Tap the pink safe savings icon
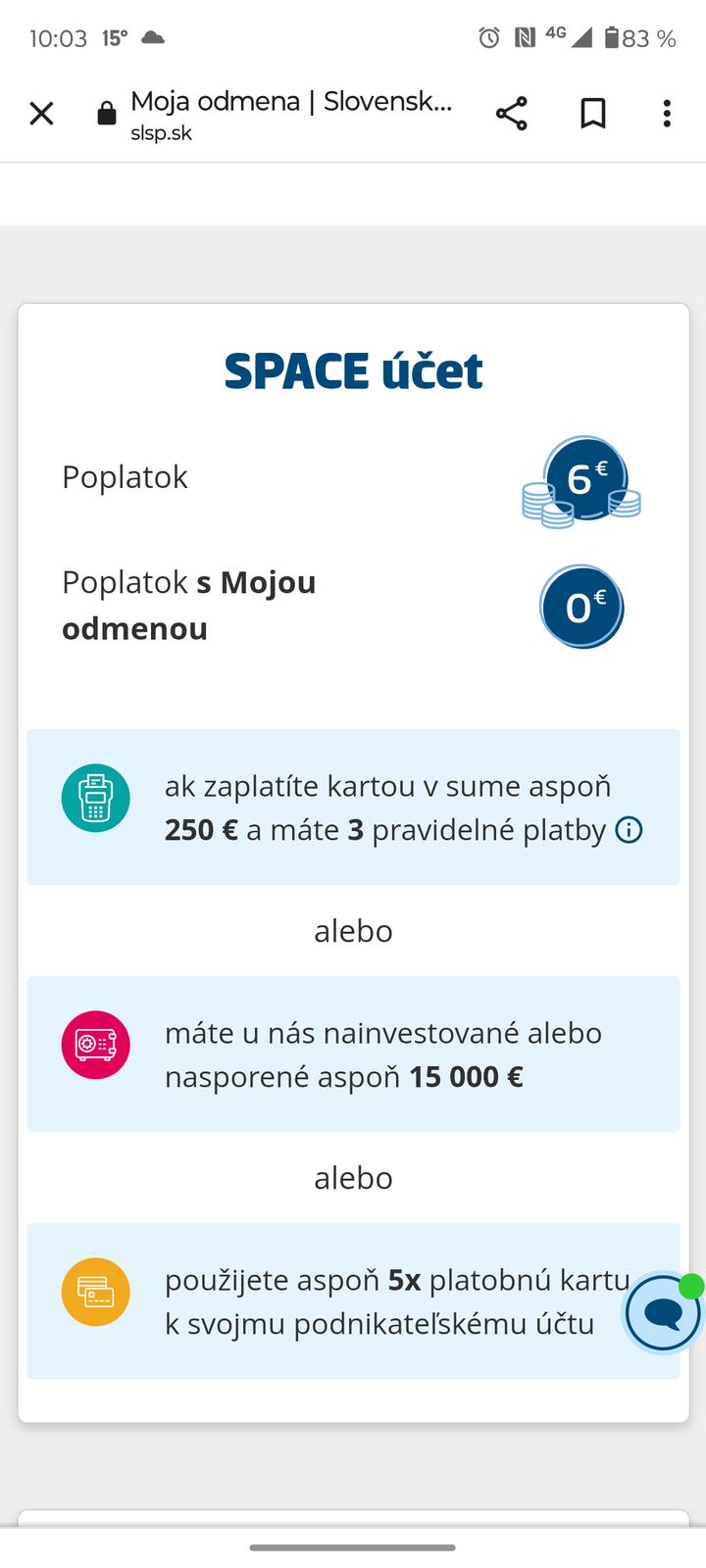Image resolution: width=706 pixels, height=1568 pixels. (x=96, y=1045)
